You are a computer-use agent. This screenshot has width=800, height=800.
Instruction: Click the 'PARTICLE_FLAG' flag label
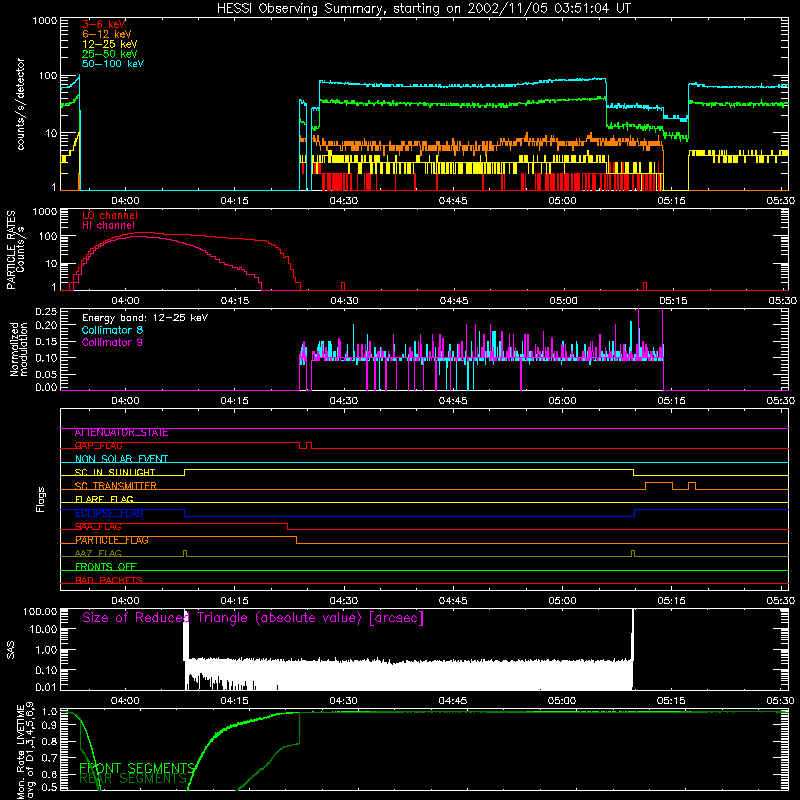click(x=112, y=540)
